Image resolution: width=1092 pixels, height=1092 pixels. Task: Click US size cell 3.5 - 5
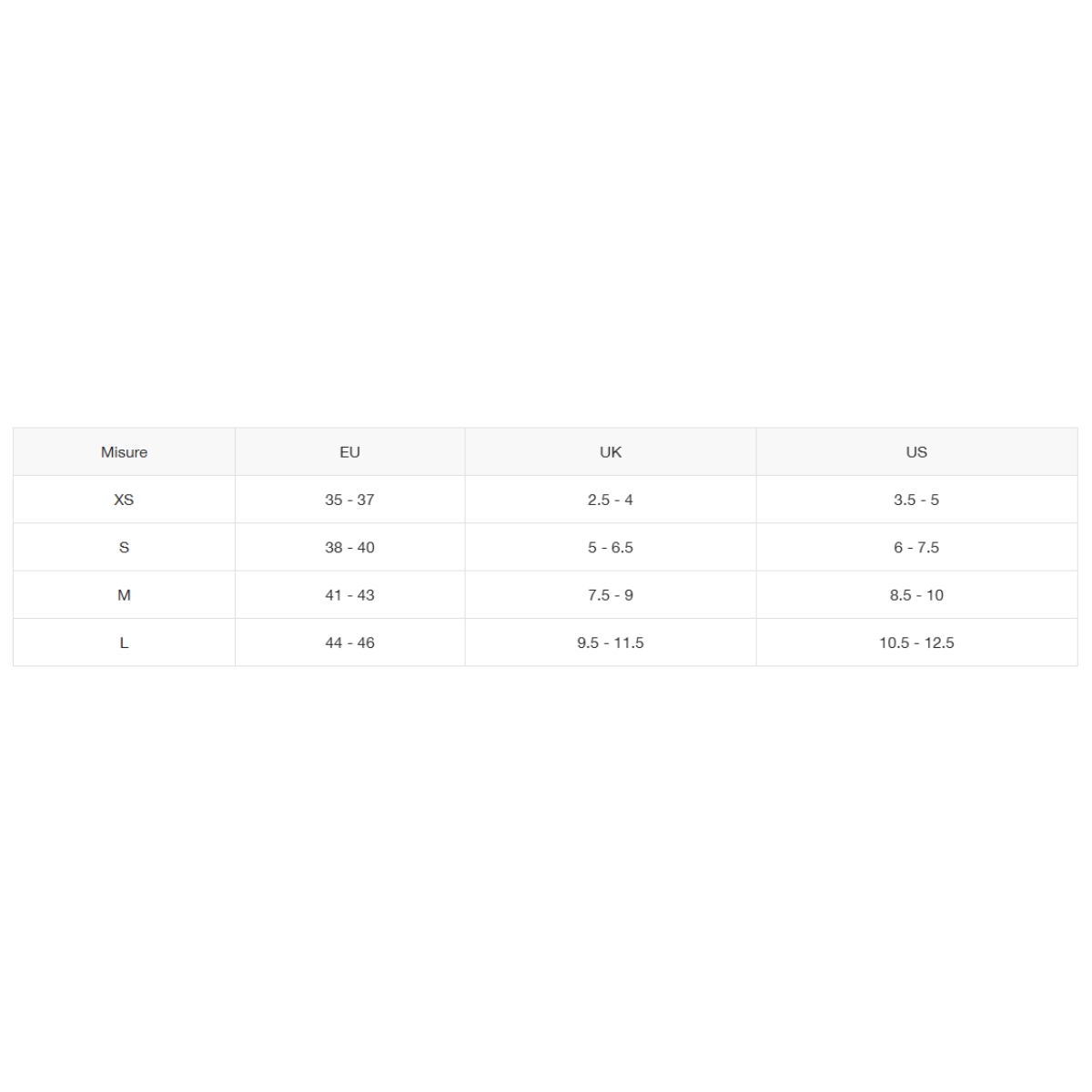916,500
